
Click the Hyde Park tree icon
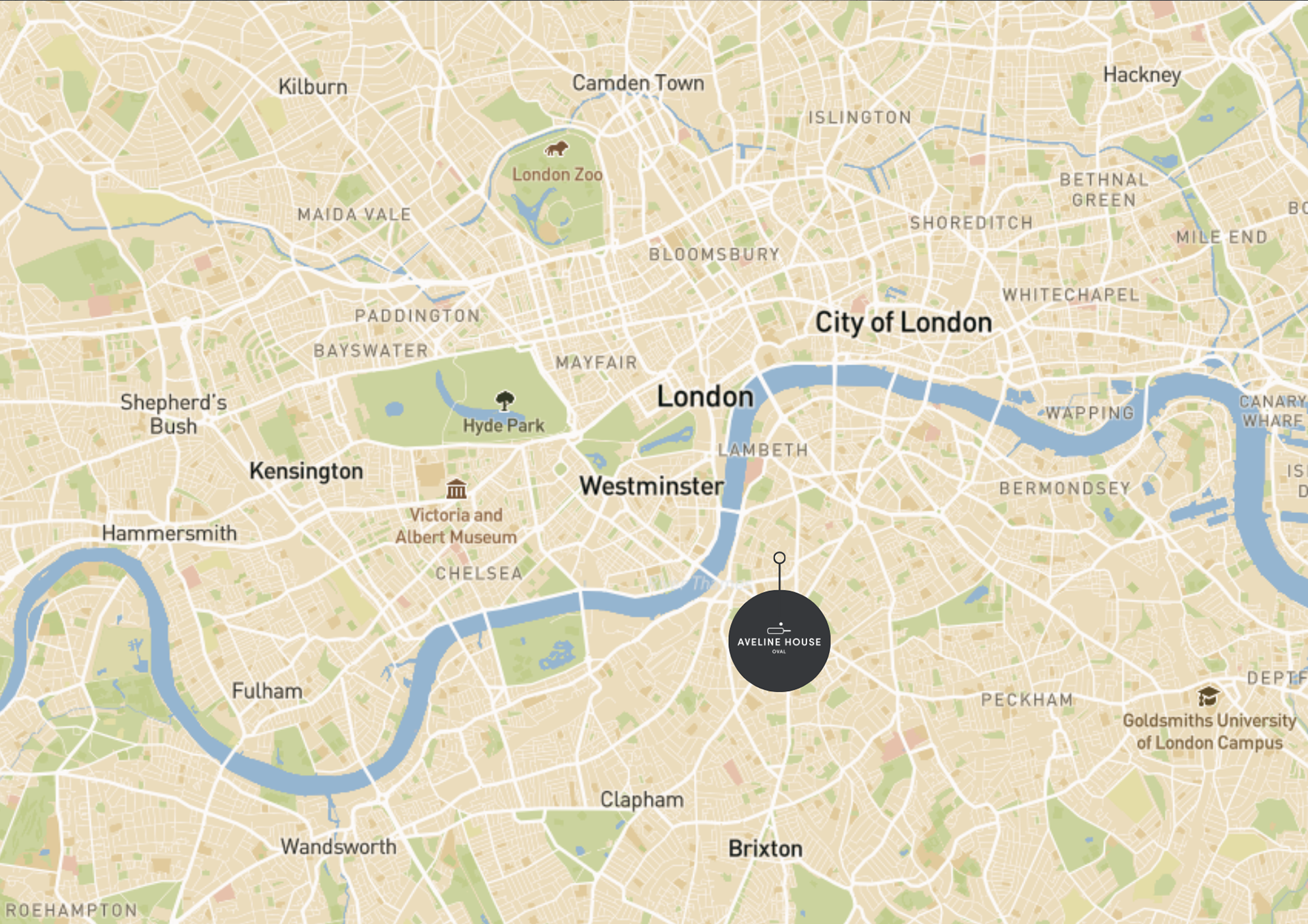(x=505, y=400)
